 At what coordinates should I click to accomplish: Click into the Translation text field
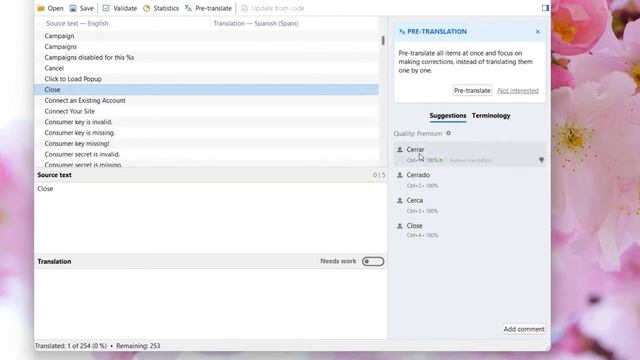(x=210, y=303)
